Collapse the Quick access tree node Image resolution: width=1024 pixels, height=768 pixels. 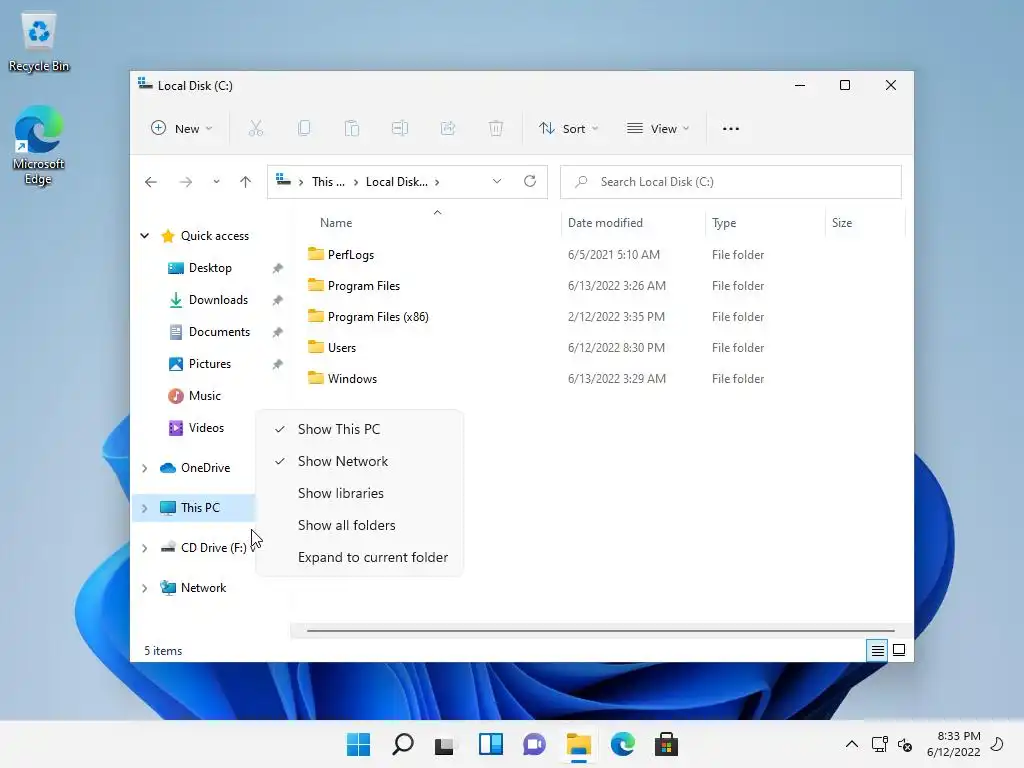tap(144, 236)
